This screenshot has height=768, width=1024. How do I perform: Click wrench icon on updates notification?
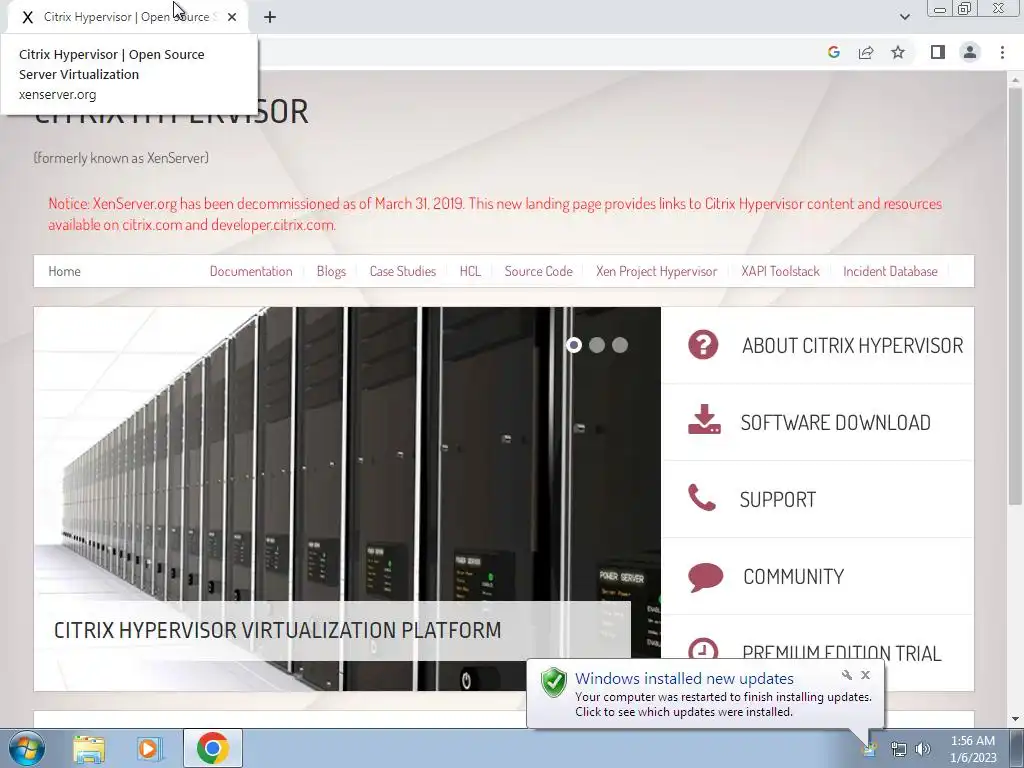846,675
